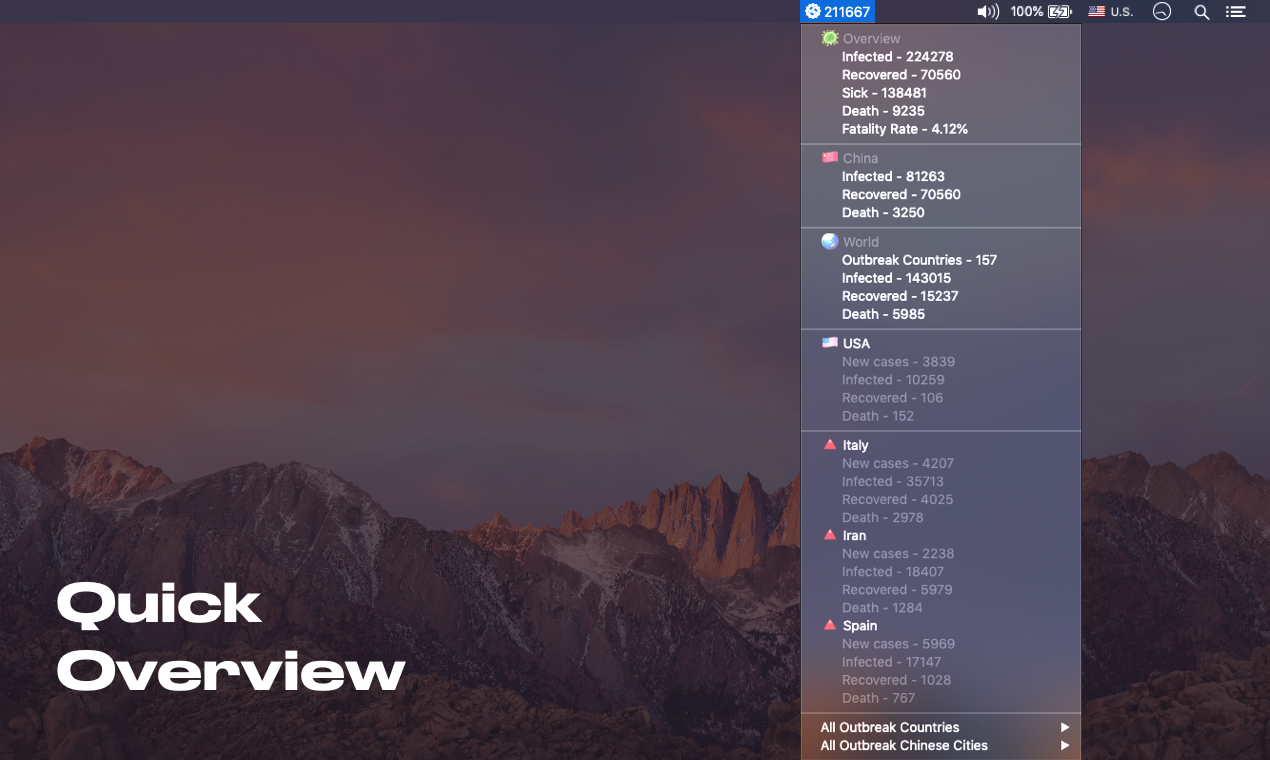Click Italy 'Infected - 35713' row
The width and height of the screenshot is (1270, 760).
coord(941,481)
